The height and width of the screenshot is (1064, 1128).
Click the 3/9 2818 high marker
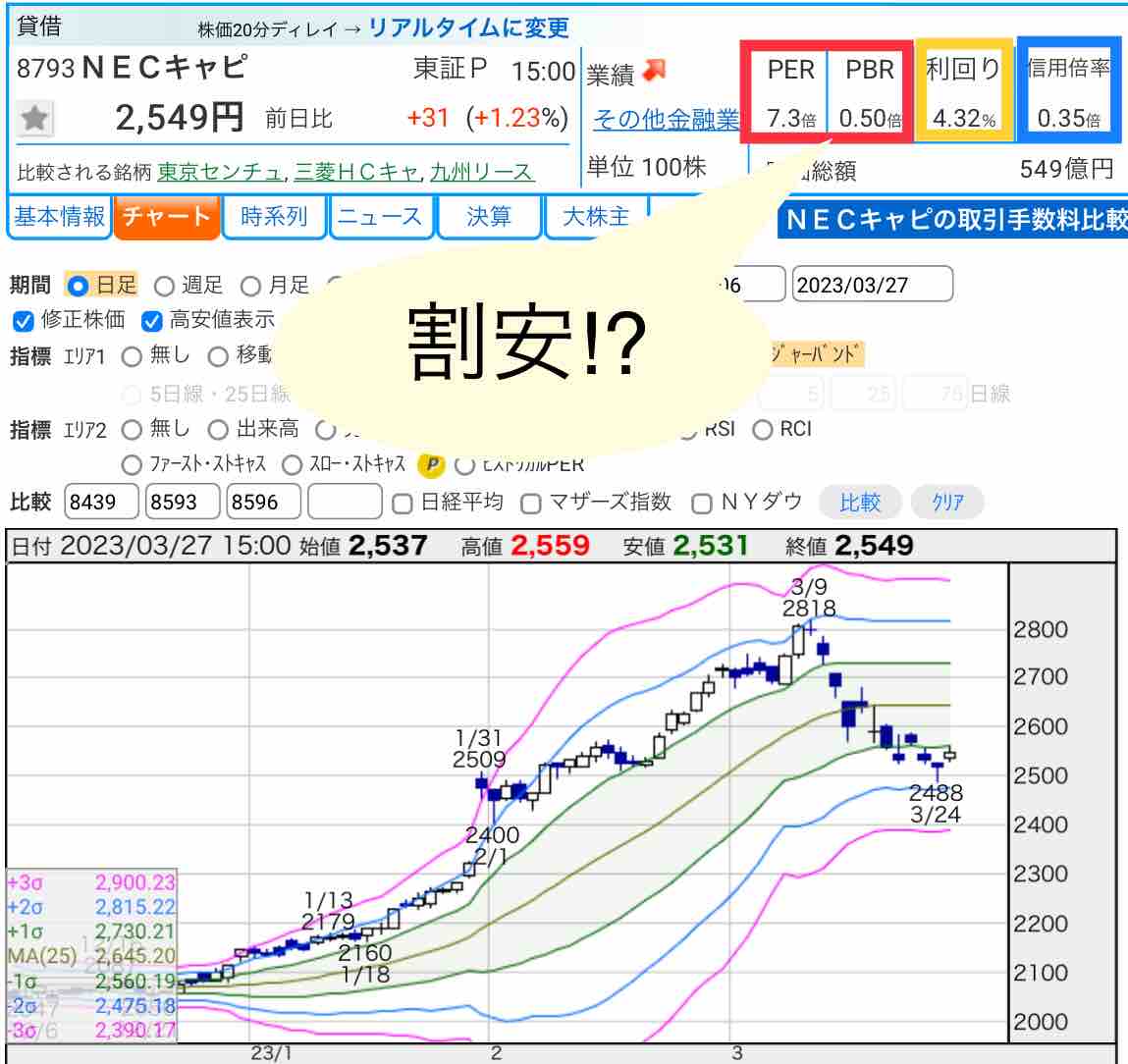(809, 598)
